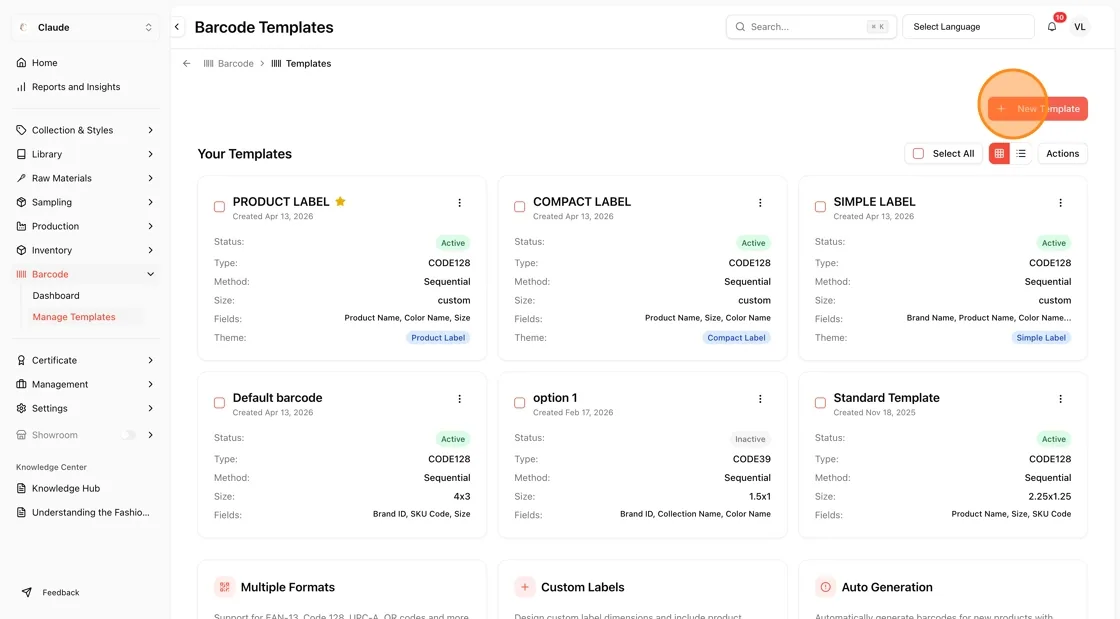Click the barcode icon beside Templates breadcrumb
1120x619 pixels.
276,64
